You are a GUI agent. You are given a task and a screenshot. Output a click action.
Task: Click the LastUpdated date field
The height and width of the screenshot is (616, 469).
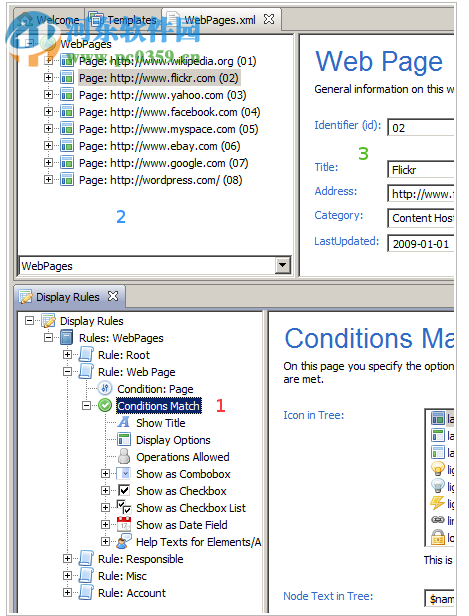[x=421, y=244]
